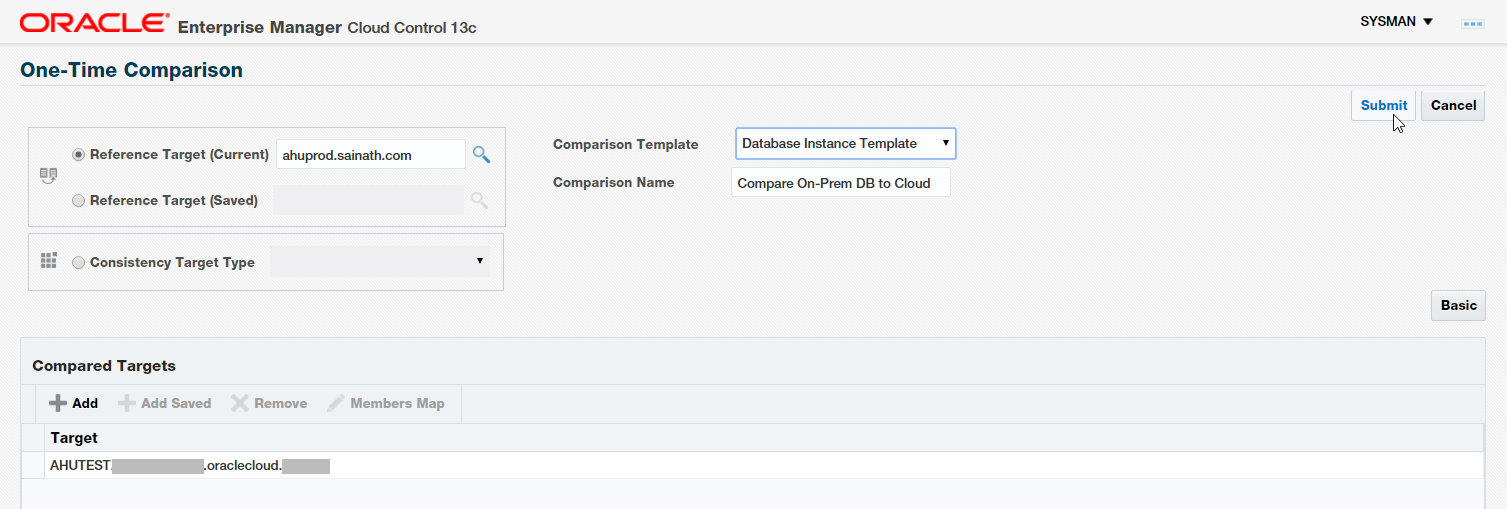Open the accessibility options ellipsis icon
The image size is (1507, 509).
(1472, 23)
